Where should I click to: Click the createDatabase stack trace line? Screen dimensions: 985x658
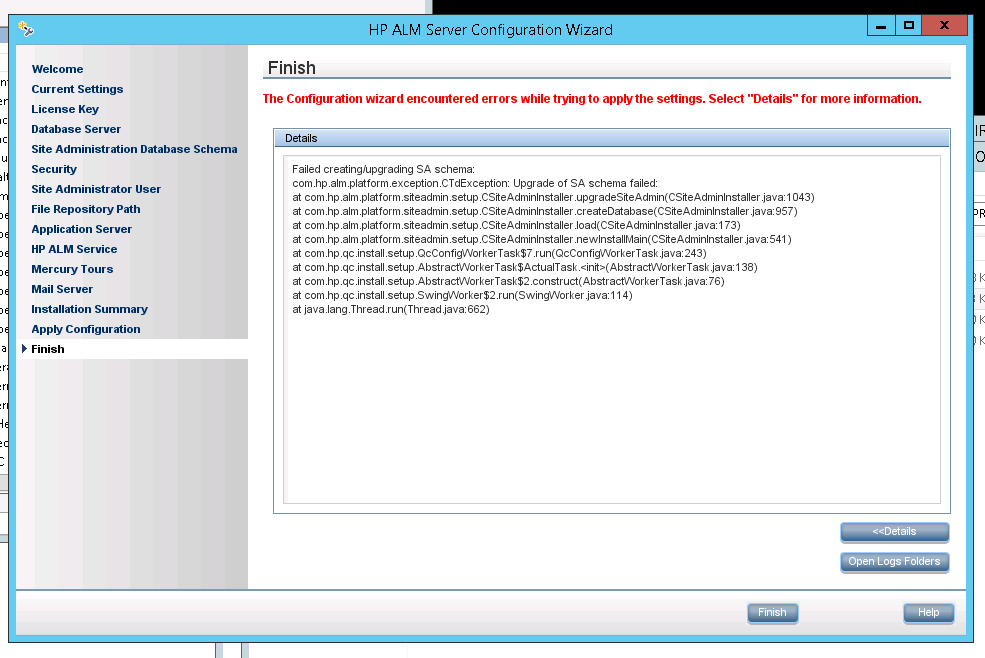pyautogui.click(x=545, y=211)
